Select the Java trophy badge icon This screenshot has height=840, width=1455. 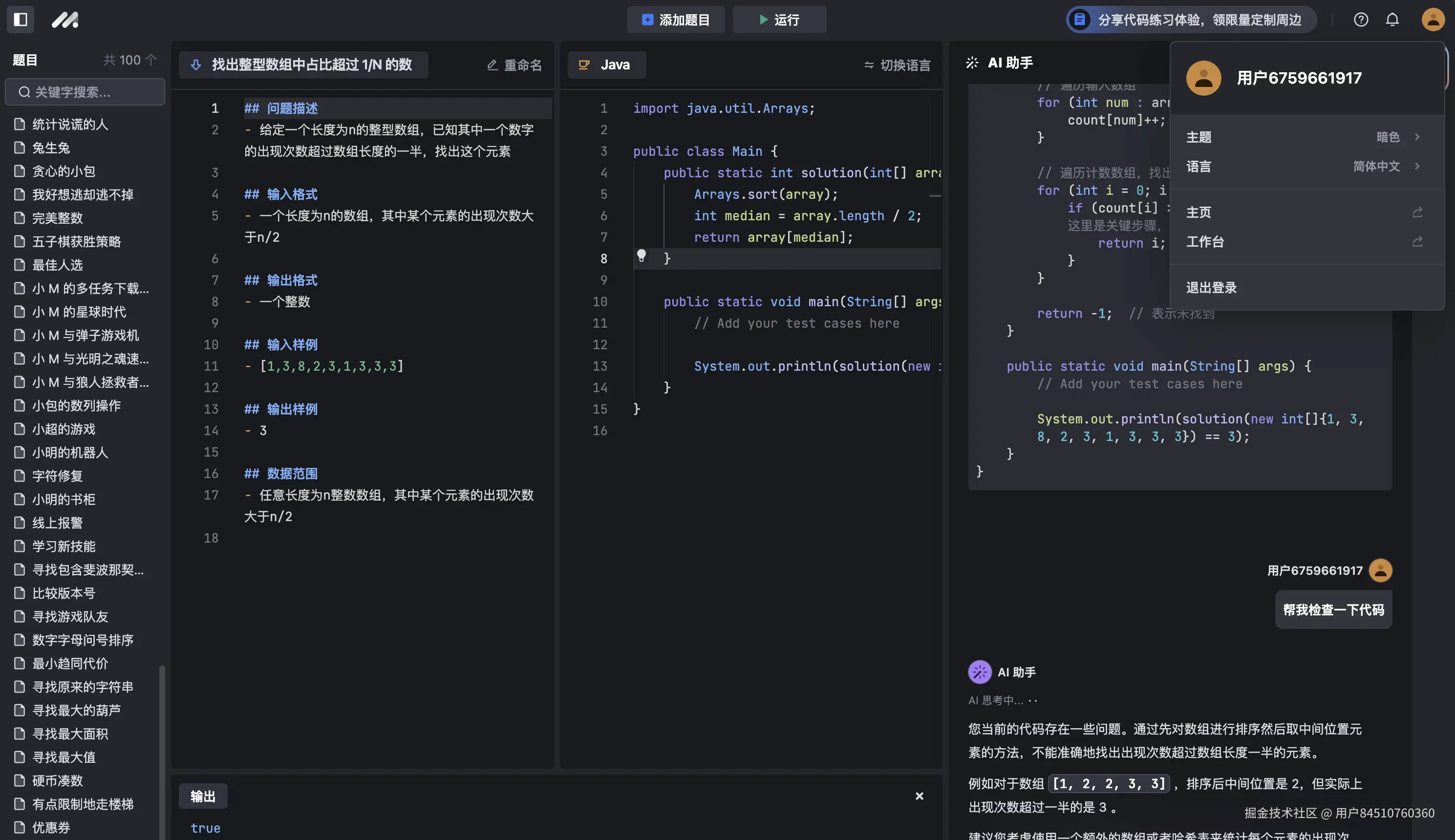click(x=585, y=64)
